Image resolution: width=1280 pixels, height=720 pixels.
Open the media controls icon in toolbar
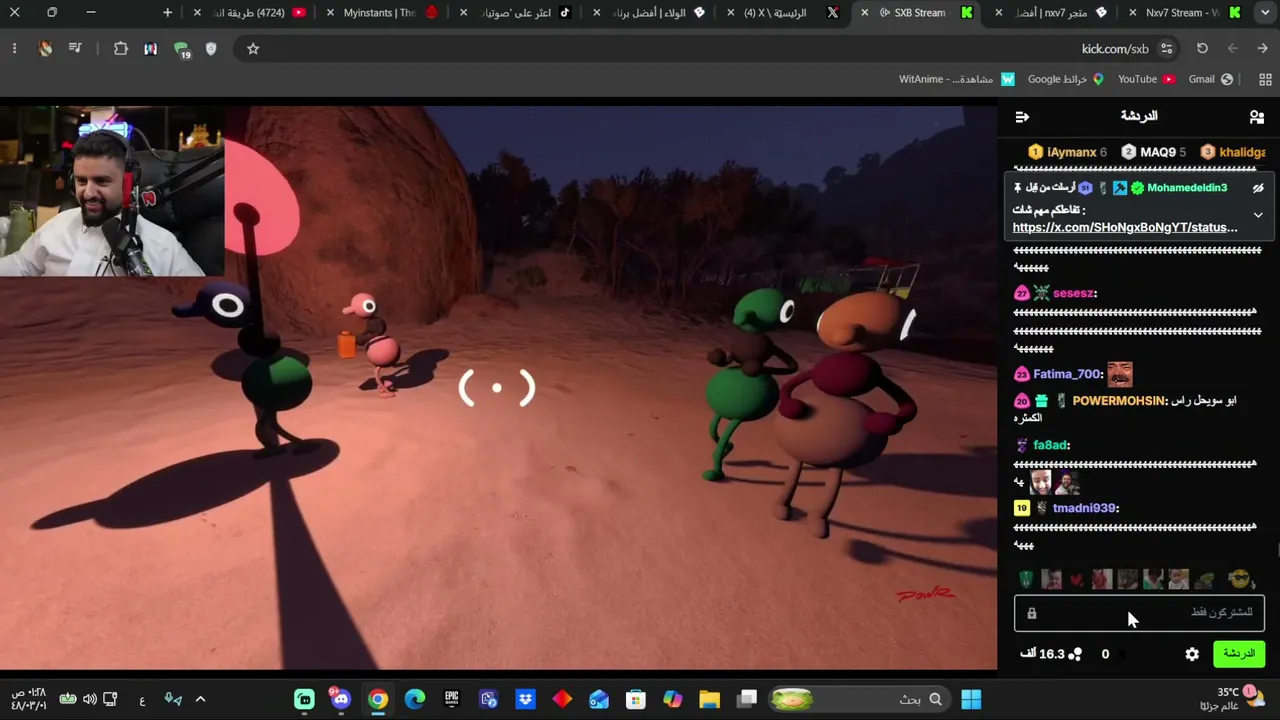click(75, 49)
